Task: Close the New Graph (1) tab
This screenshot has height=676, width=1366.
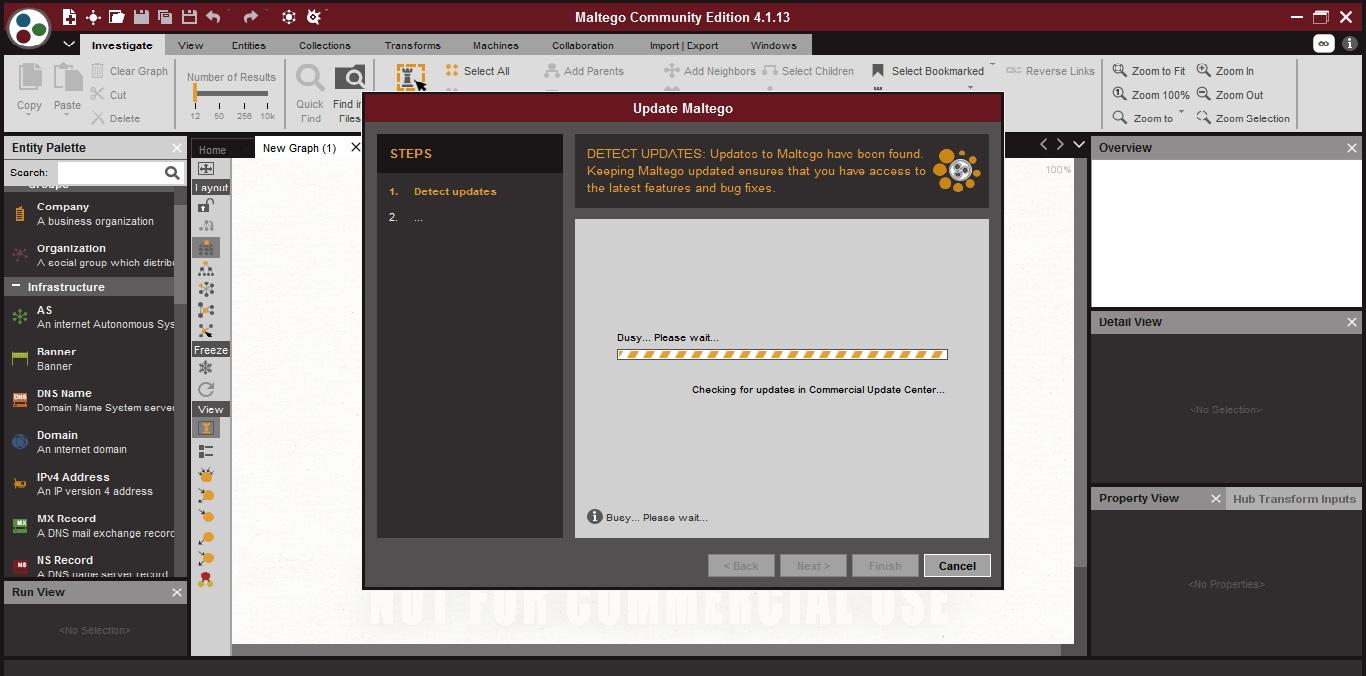Action: point(355,147)
